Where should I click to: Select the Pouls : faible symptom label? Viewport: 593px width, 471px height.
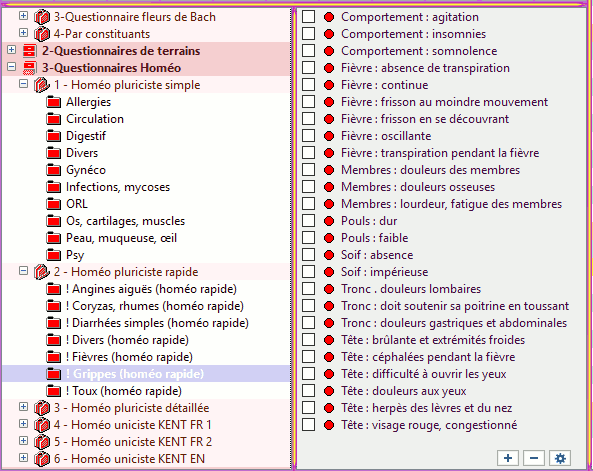pos(375,238)
